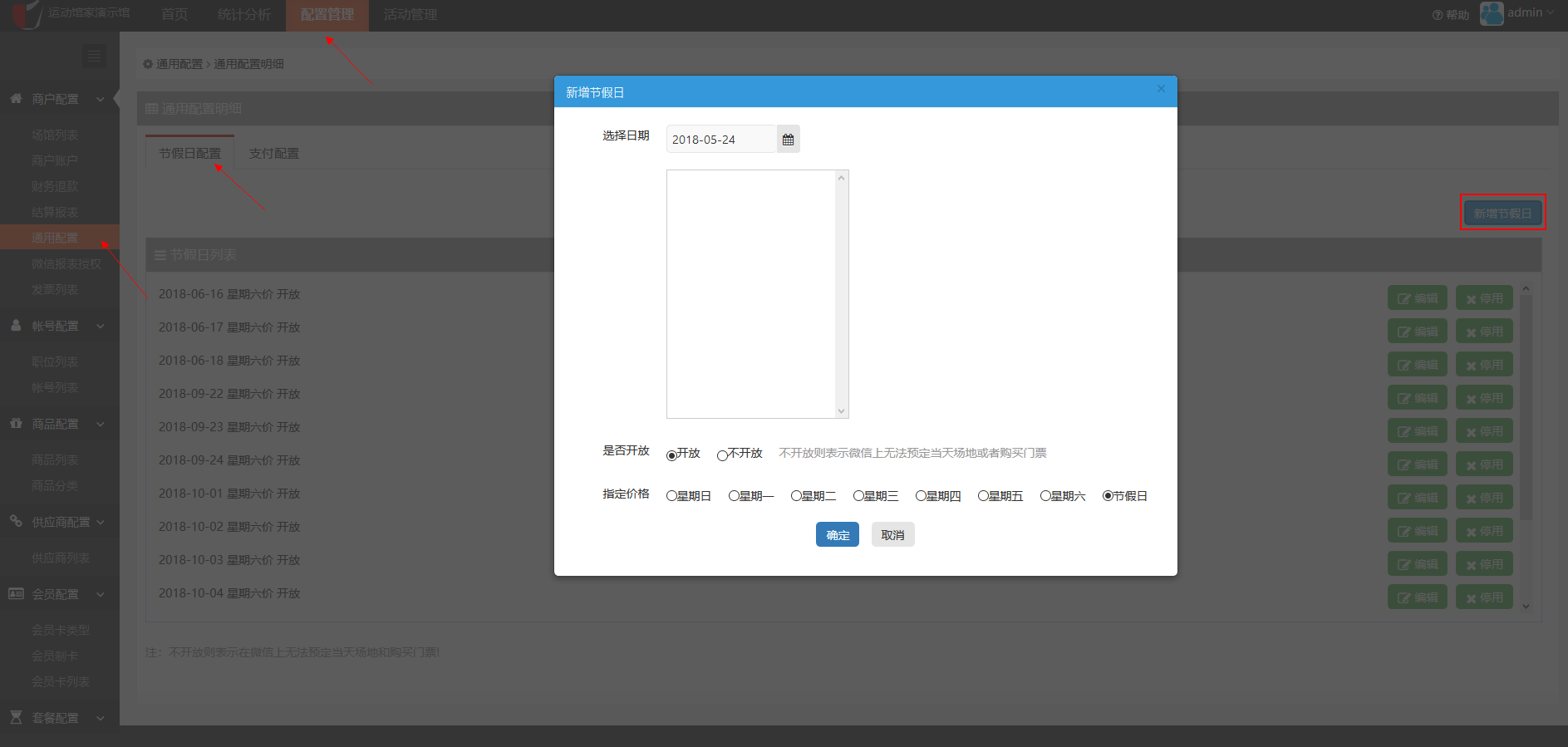Screen dimensions: 1568x747
Task: Close the 新增节假日 dialog with the X
Action: (x=1161, y=89)
